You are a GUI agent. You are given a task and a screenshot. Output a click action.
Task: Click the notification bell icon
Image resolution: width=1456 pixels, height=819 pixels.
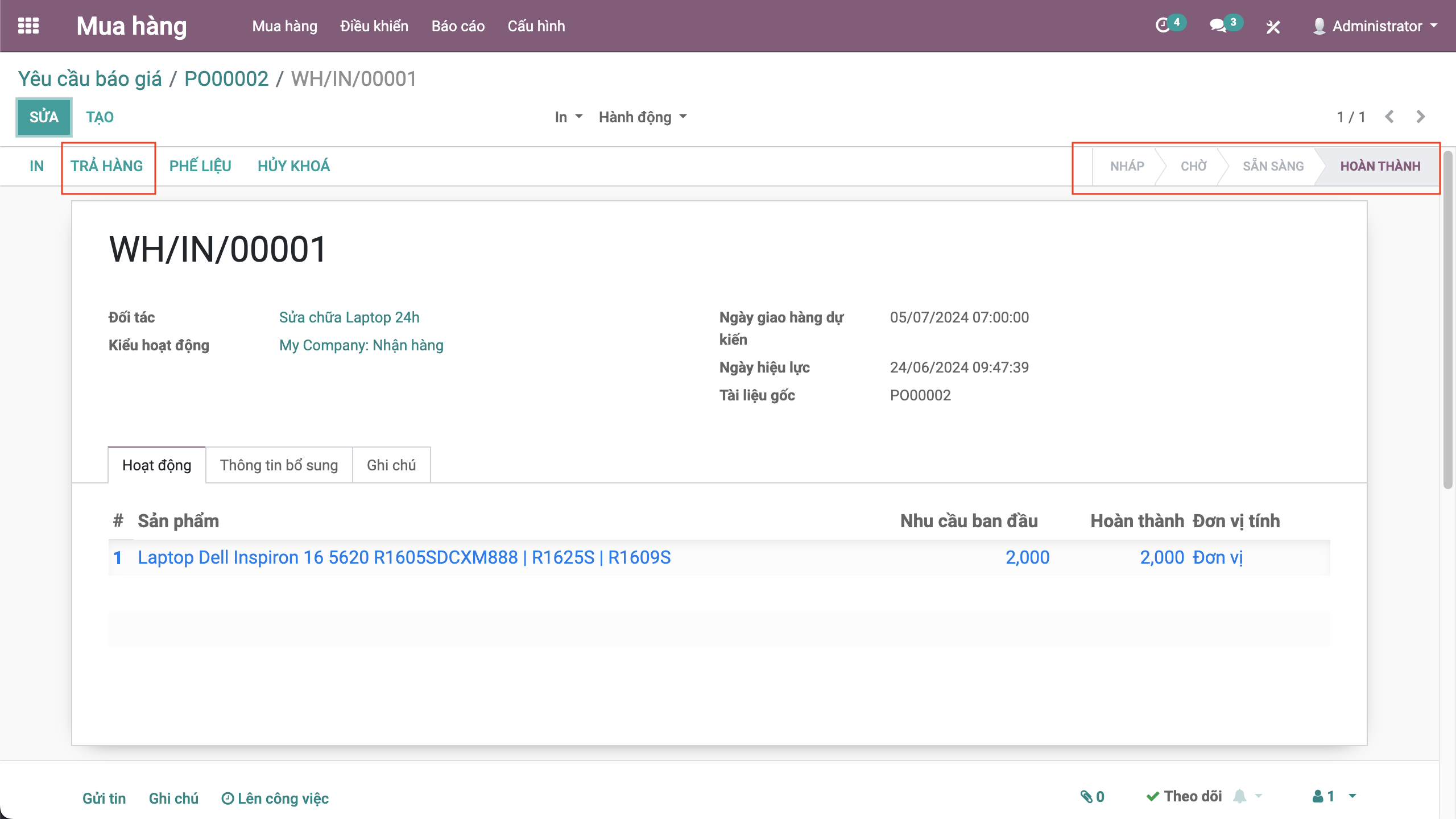(x=1240, y=797)
